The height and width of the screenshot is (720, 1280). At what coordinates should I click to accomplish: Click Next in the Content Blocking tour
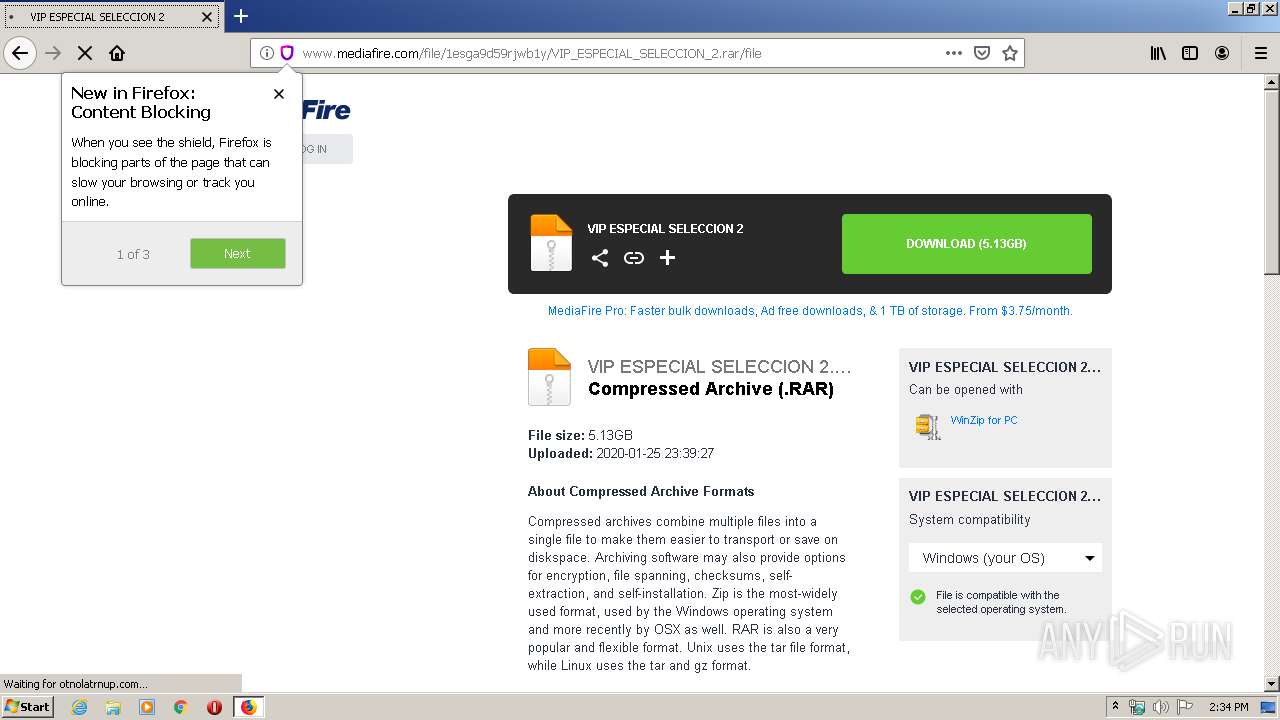(x=237, y=253)
